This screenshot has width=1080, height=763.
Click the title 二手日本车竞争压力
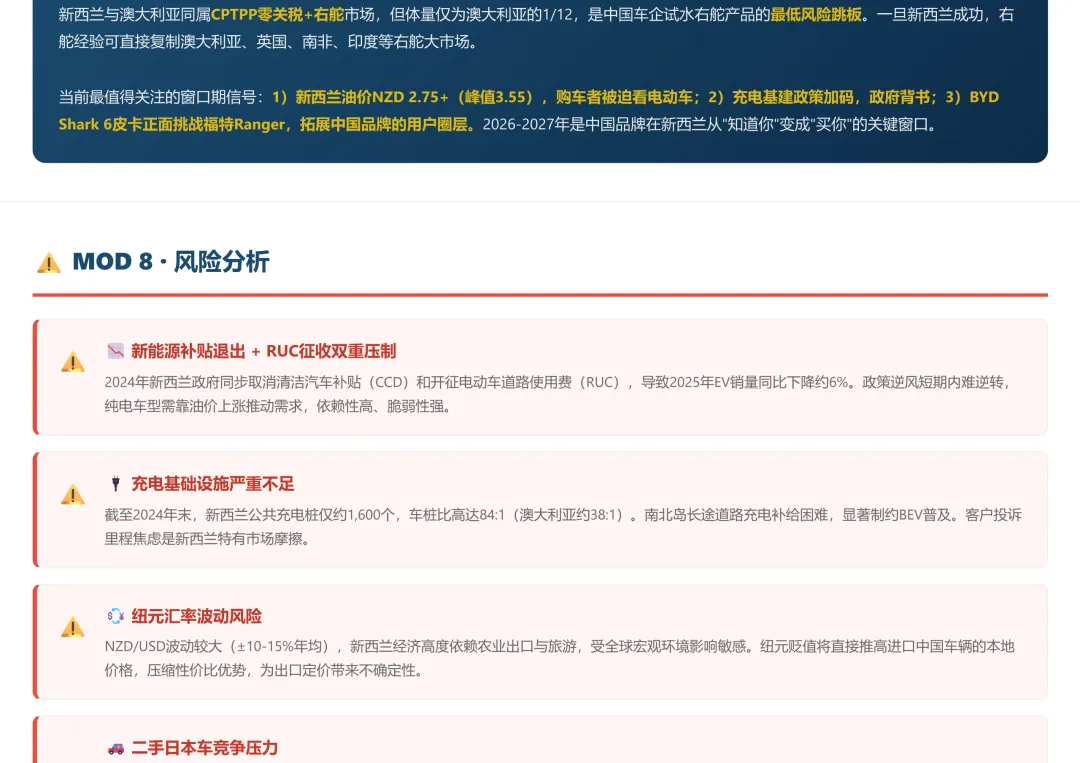click(x=205, y=748)
